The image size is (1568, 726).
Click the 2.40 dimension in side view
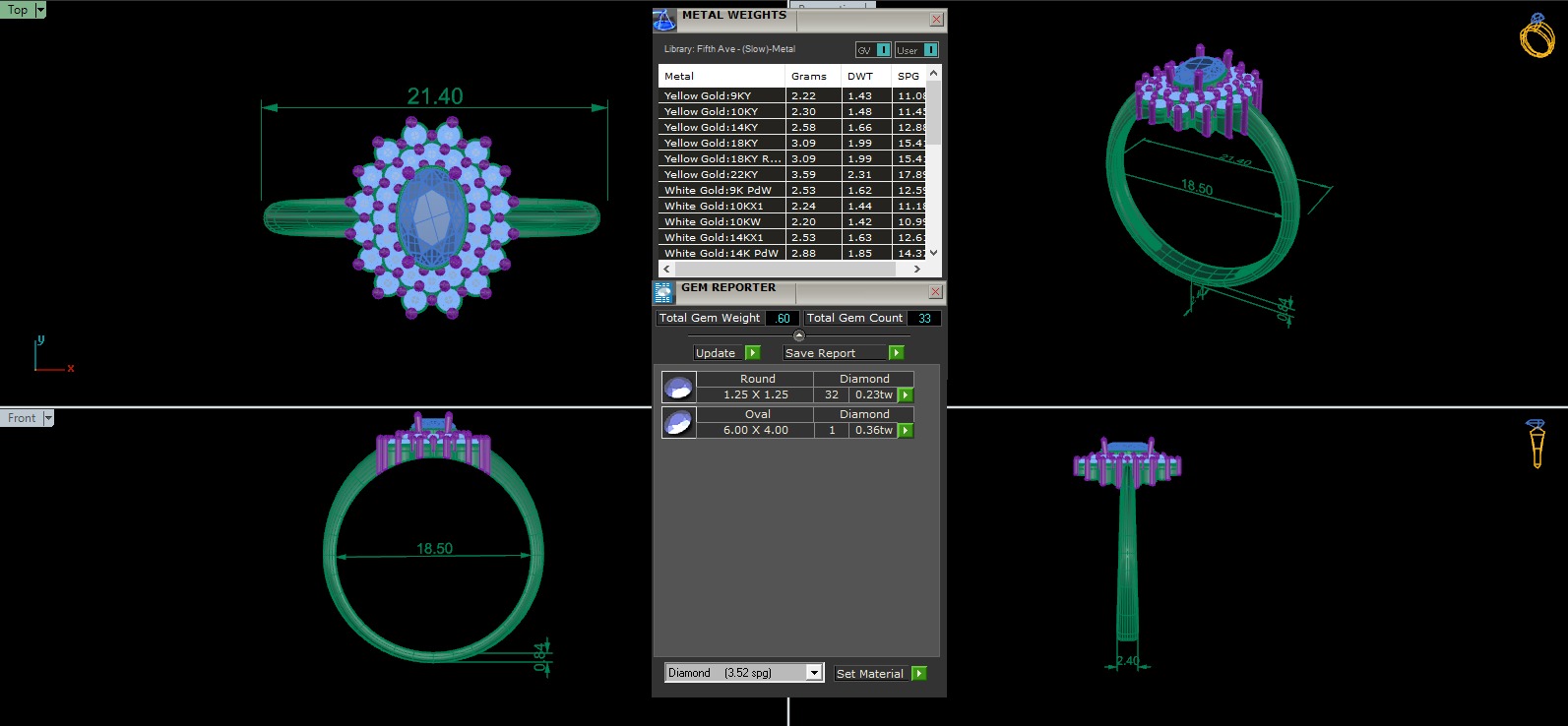pyautogui.click(x=1128, y=661)
